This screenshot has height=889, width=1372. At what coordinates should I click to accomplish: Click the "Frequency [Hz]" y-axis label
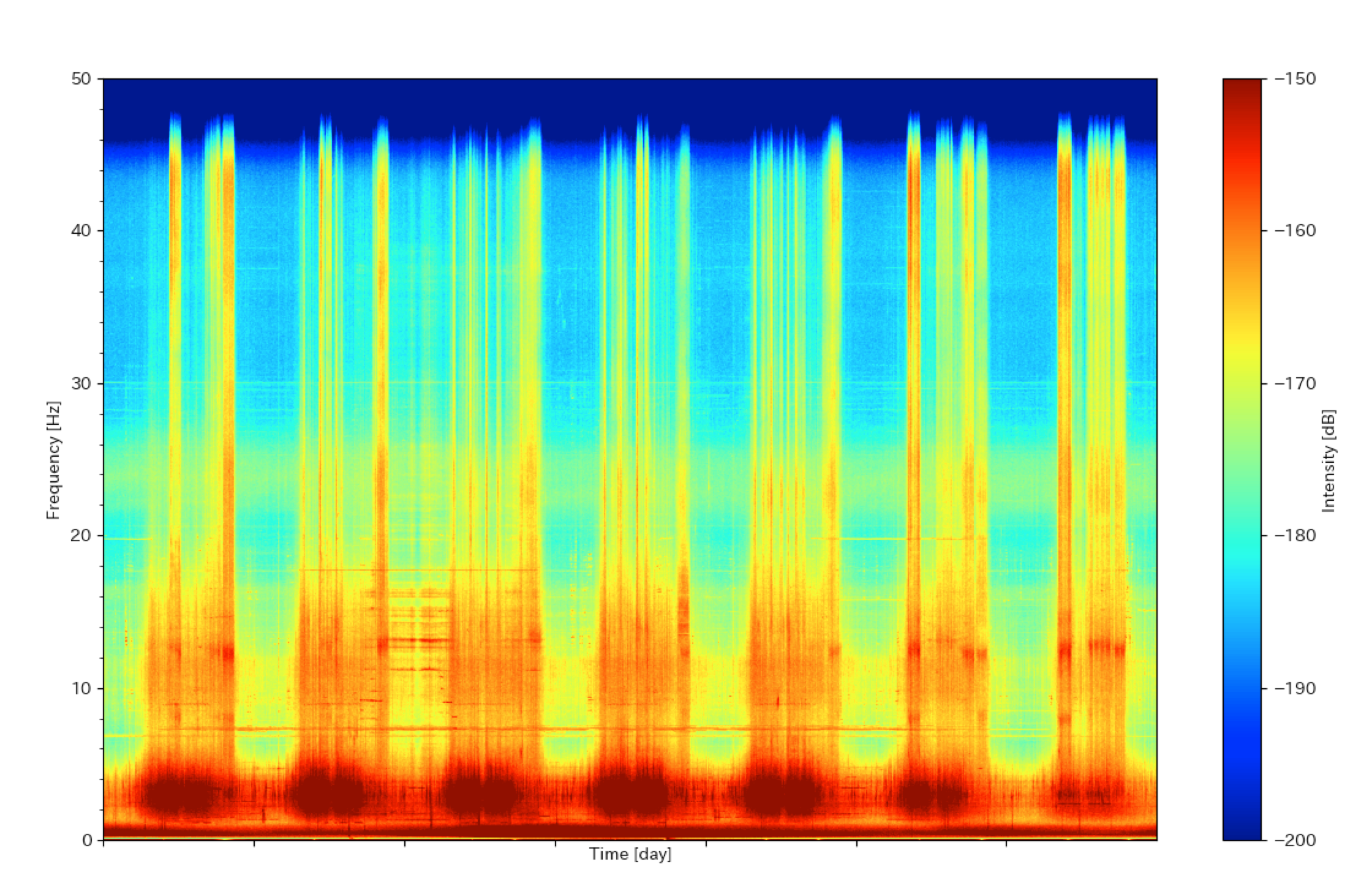coord(54,460)
